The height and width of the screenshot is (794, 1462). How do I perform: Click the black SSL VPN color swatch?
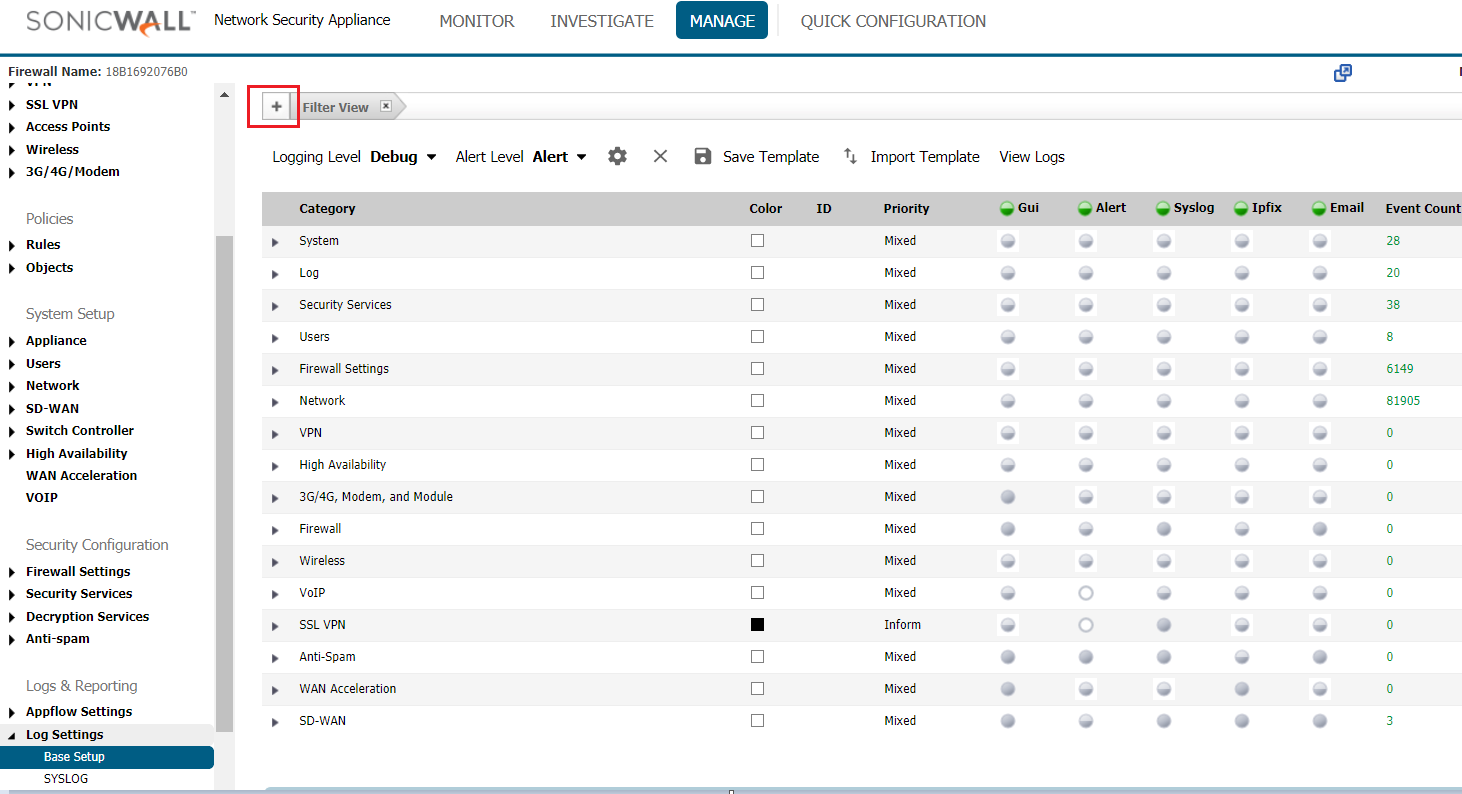click(757, 625)
